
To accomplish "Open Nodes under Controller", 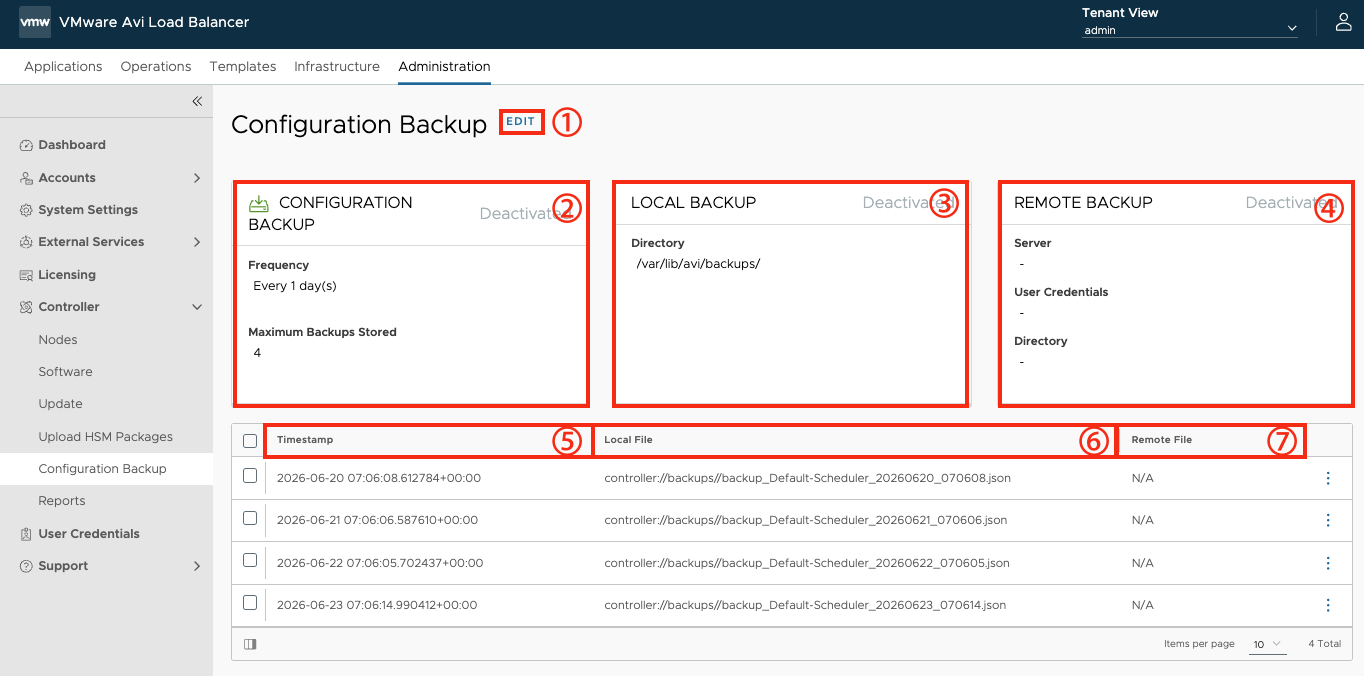I will pyautogui.click(x=58, y=340).
